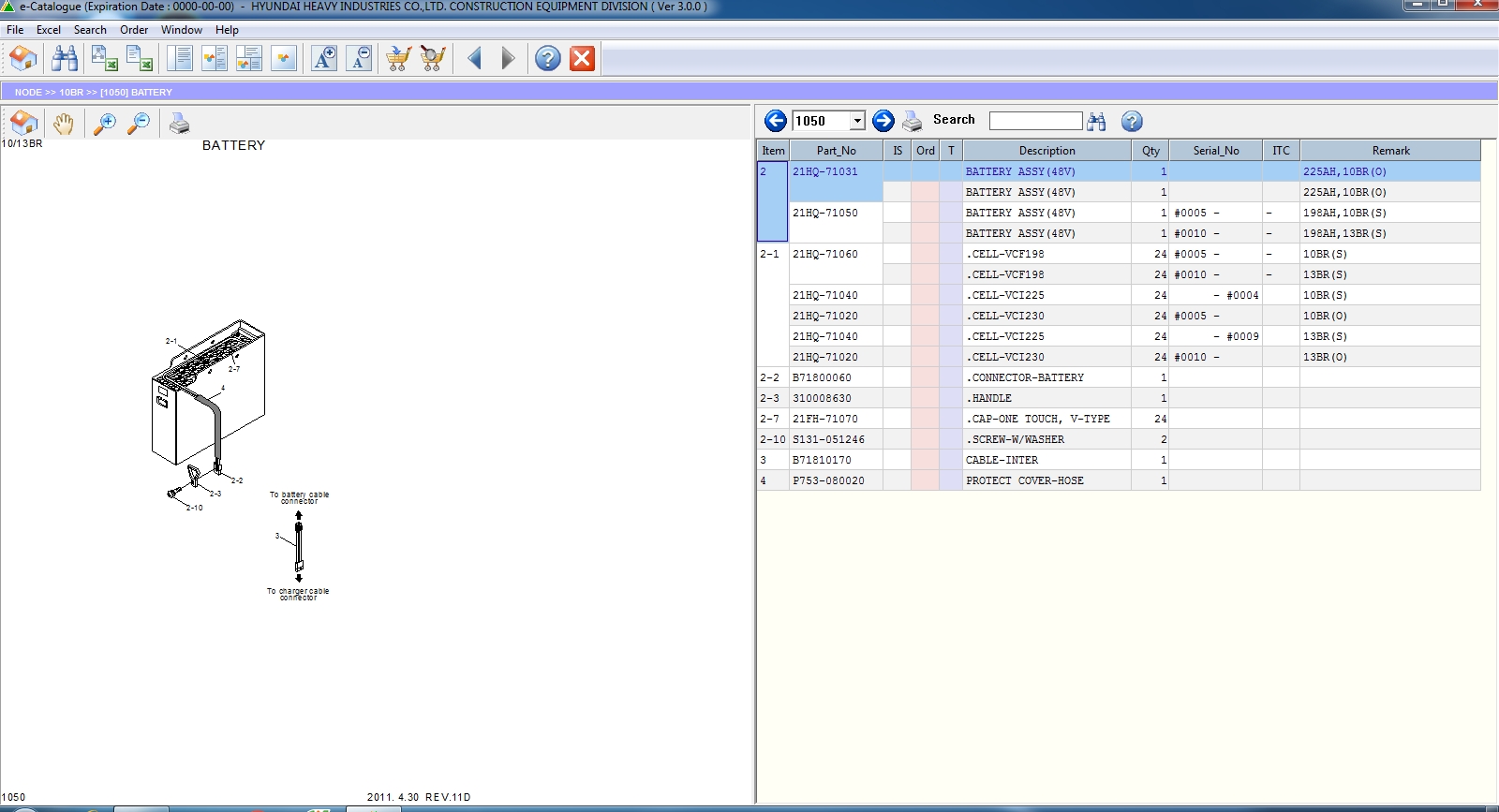
Task: Add the selected part to the order cart
Action: 398,59
